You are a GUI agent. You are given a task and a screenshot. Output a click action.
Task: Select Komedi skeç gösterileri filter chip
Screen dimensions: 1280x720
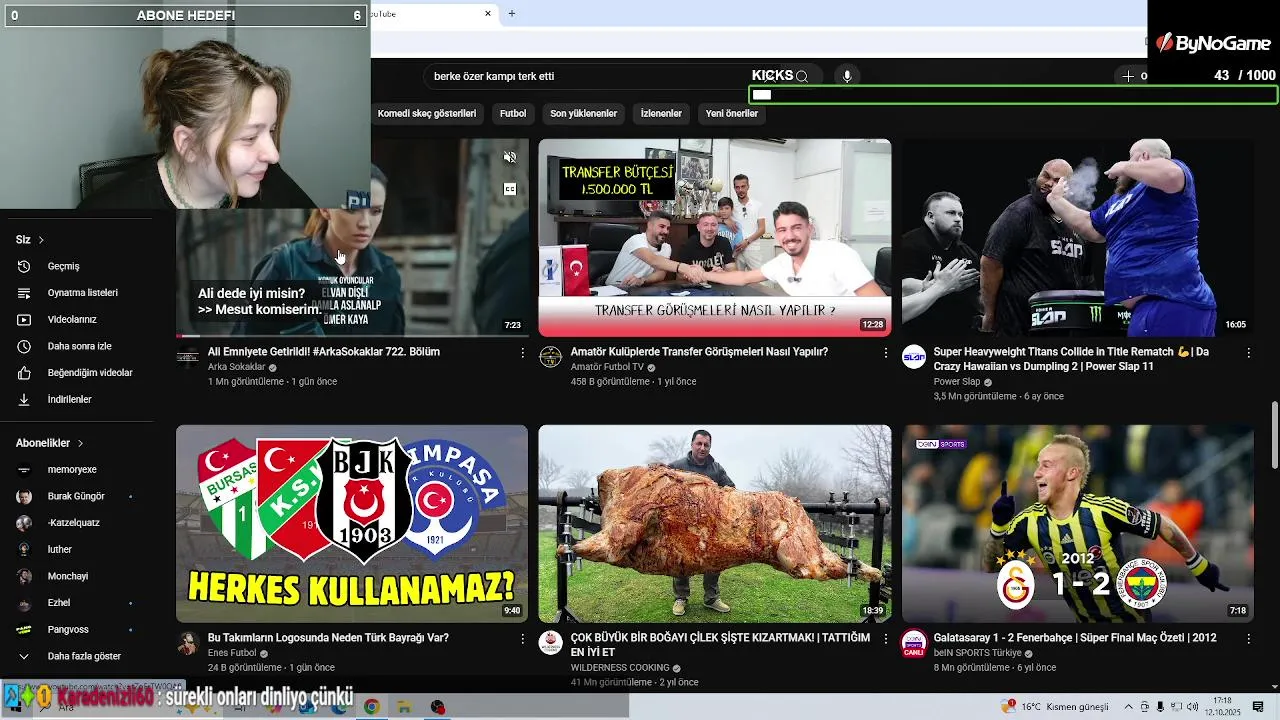click(x=427, y=114)
